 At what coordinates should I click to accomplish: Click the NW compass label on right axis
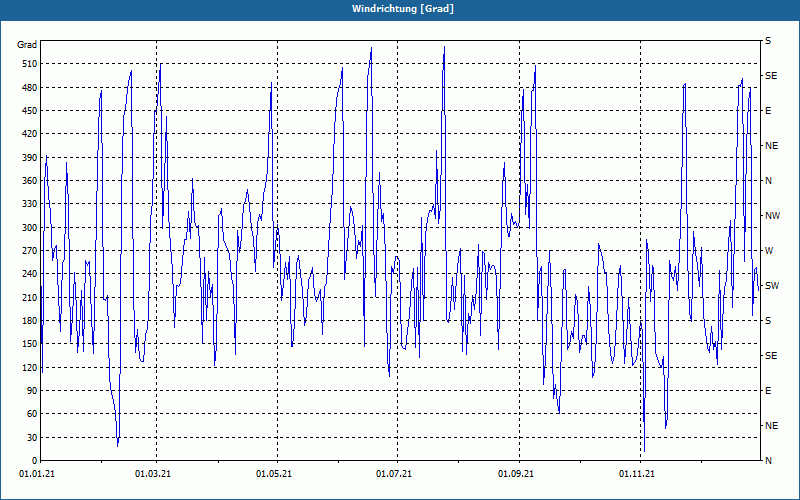[x=772, y=216]
